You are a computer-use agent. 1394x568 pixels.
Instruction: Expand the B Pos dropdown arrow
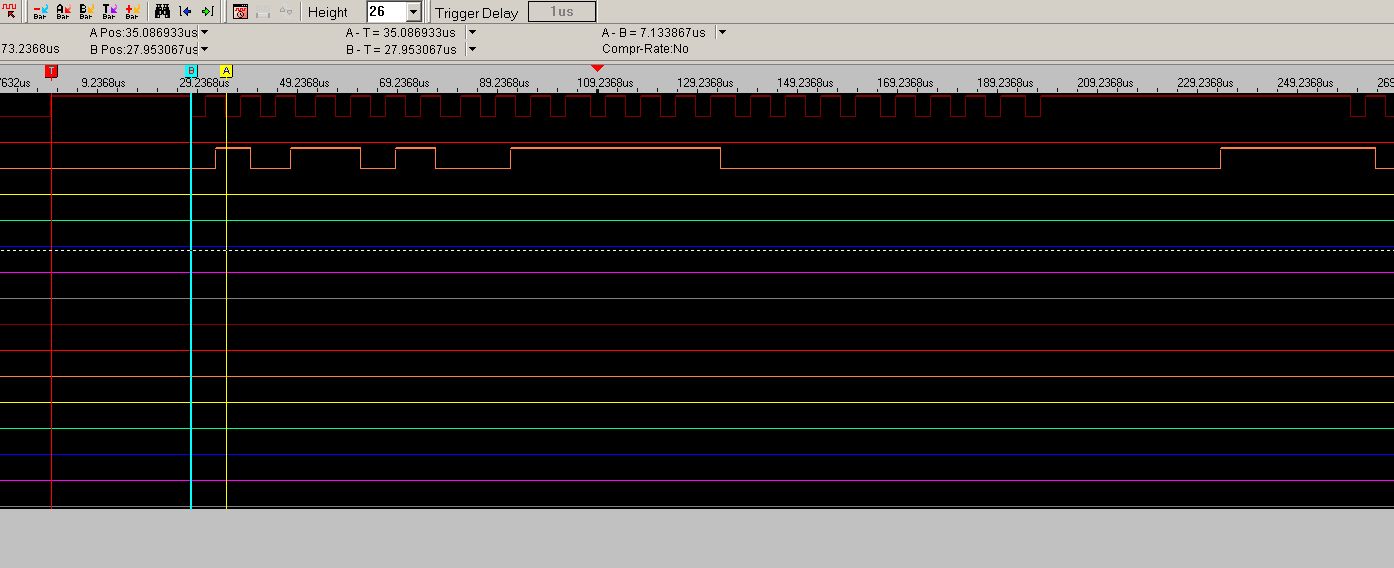pos(204,49)
